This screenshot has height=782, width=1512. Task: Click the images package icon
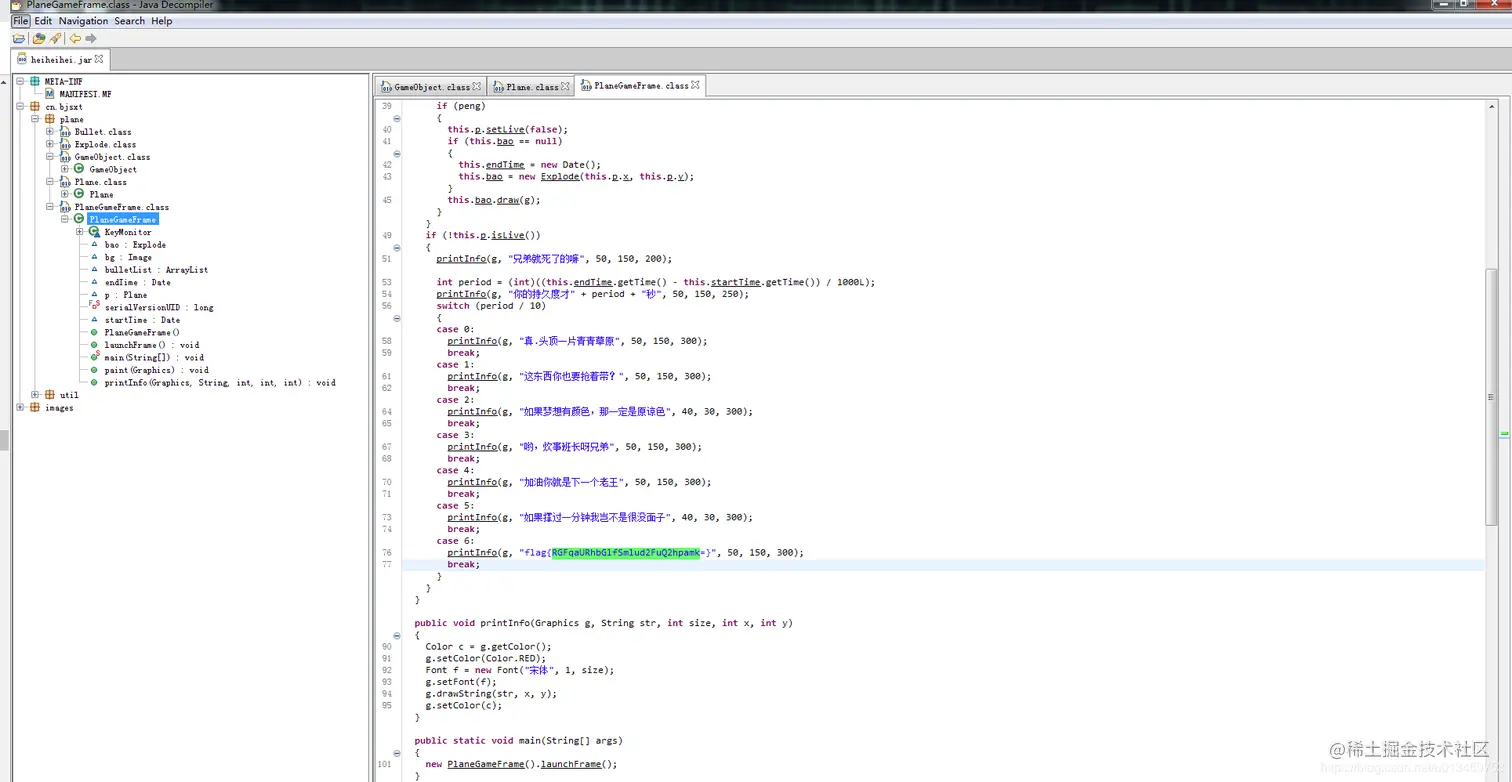[35, 407]
